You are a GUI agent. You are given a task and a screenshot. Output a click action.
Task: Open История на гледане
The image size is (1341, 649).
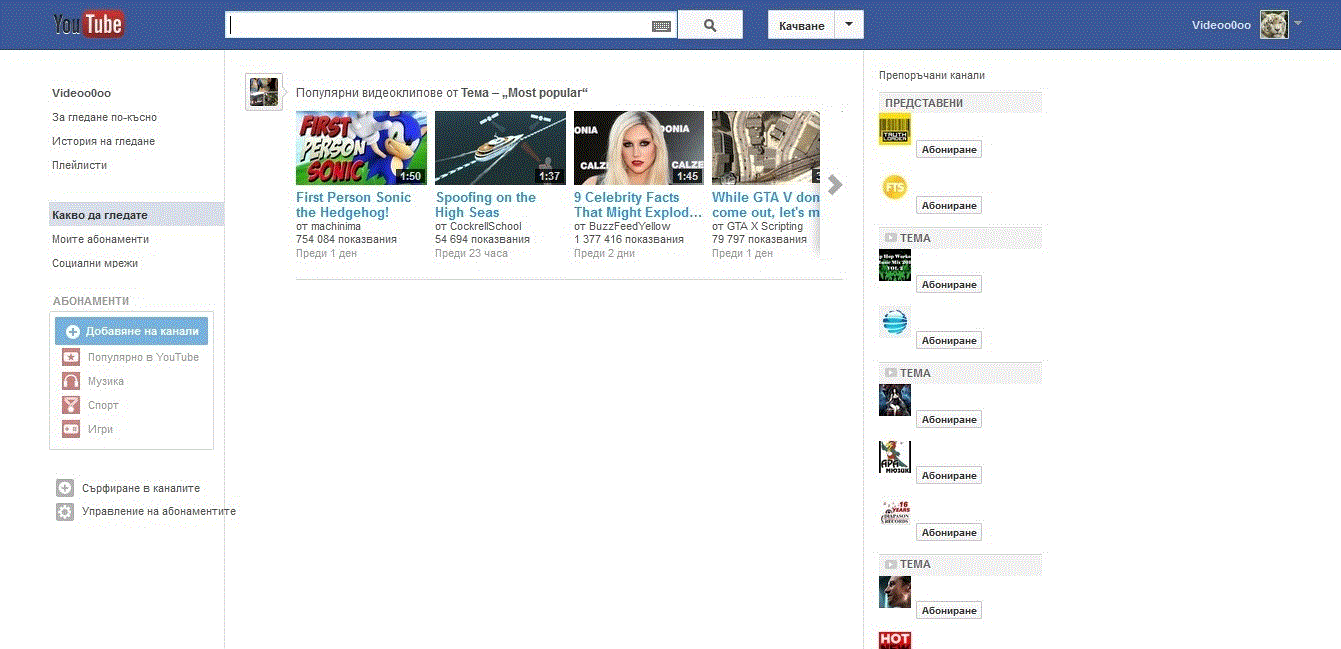(103, 141)
